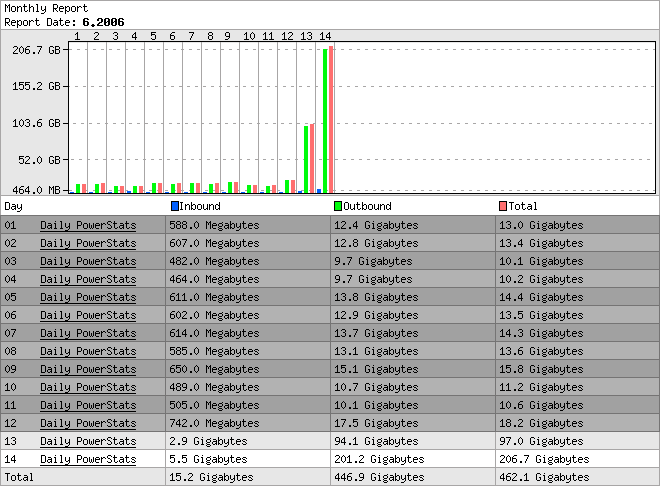Image resolution: width=660 pixels, height=486 pixels.
Task: Click the green outbound bar for day 13
Action: [306, 159]
